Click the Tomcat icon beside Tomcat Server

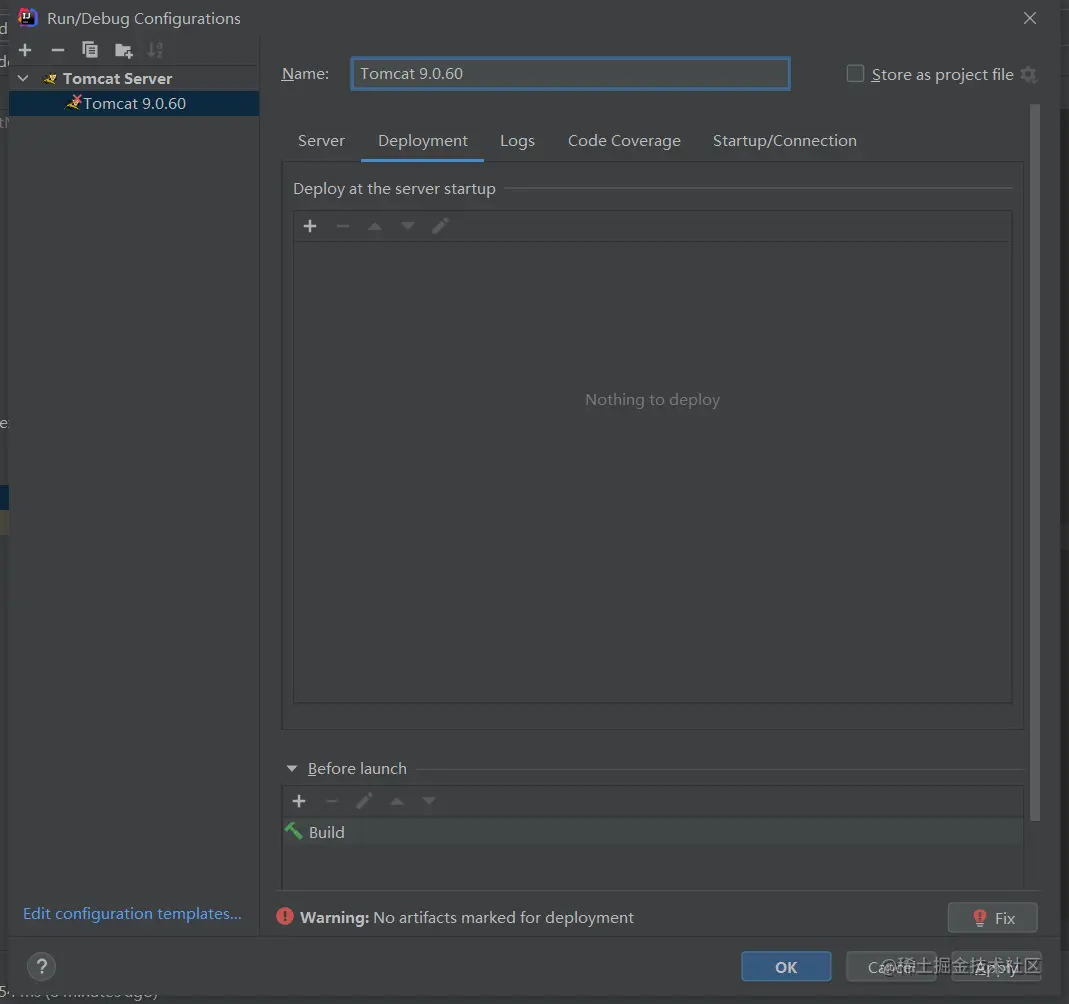50,78
